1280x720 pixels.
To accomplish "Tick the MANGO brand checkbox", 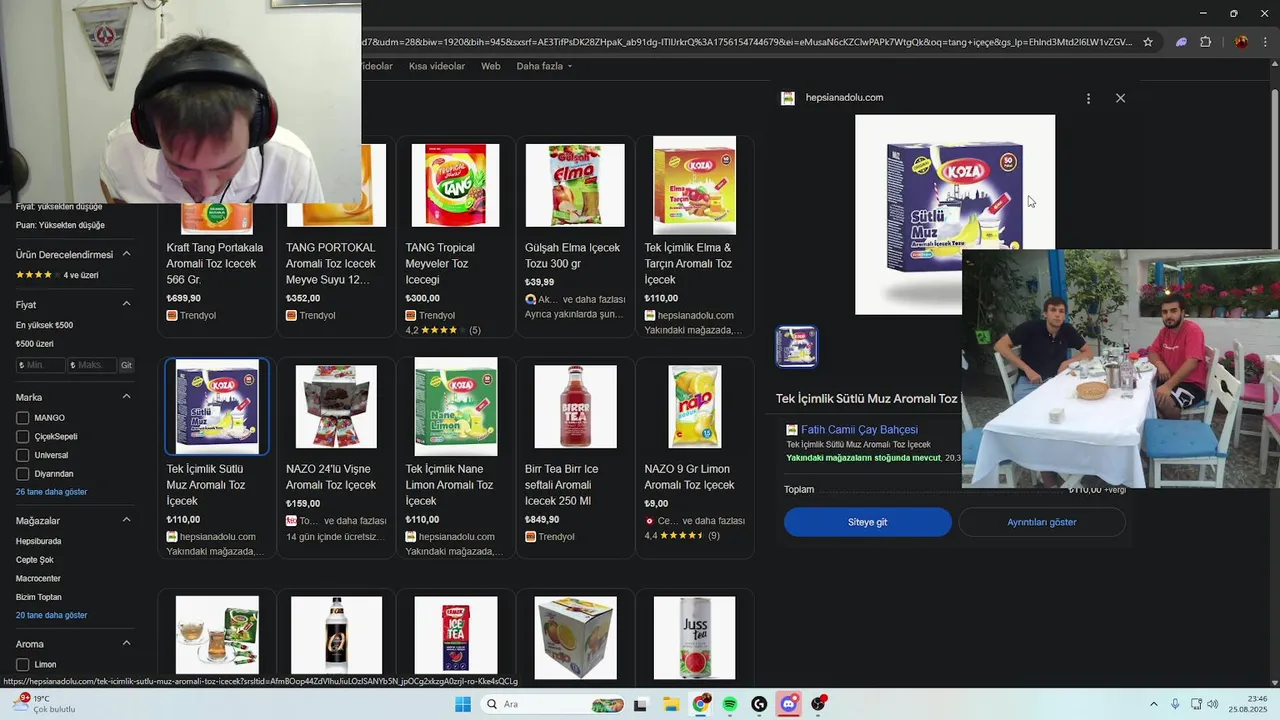I will 23,418.
